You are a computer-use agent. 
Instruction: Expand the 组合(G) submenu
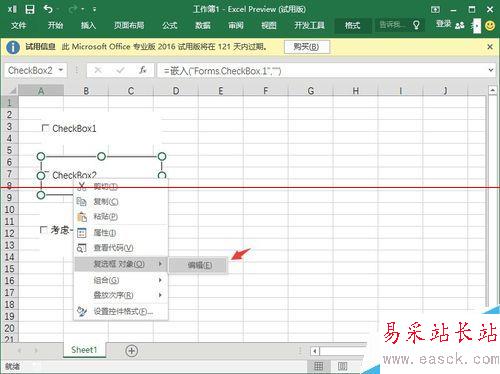click(121, 280)
